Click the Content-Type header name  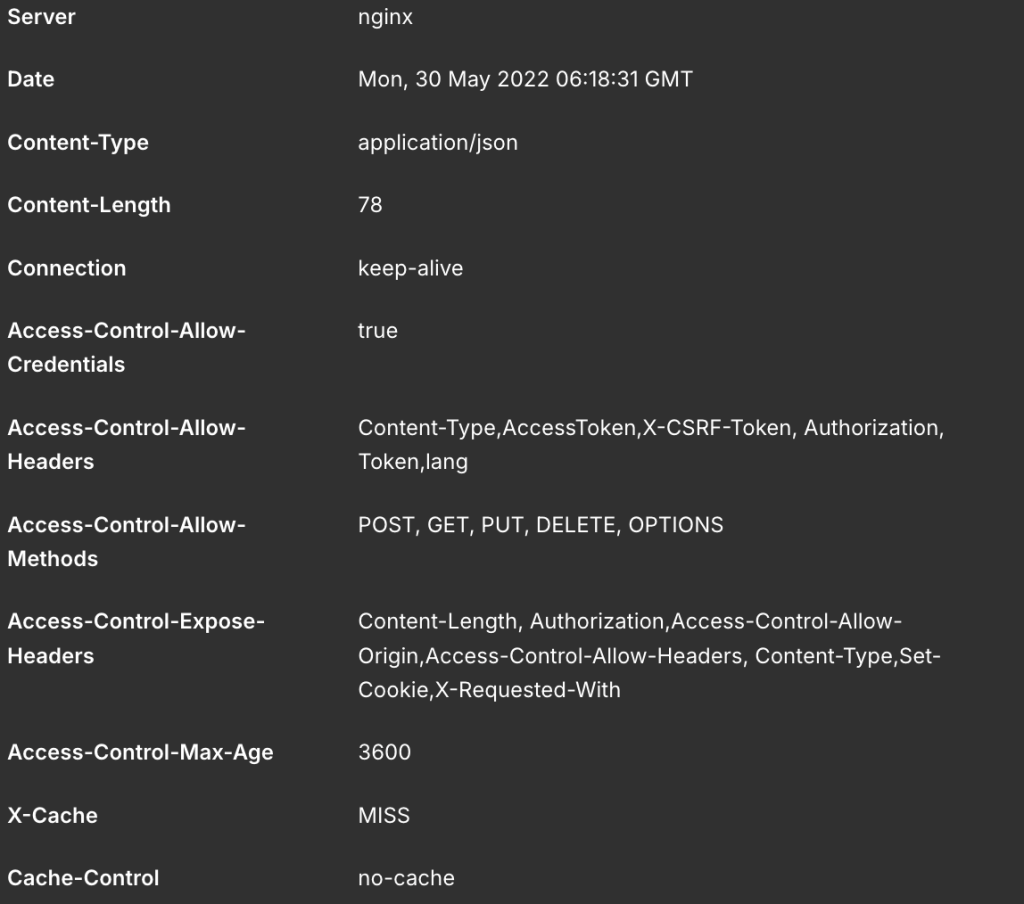[x=78, y=142]
